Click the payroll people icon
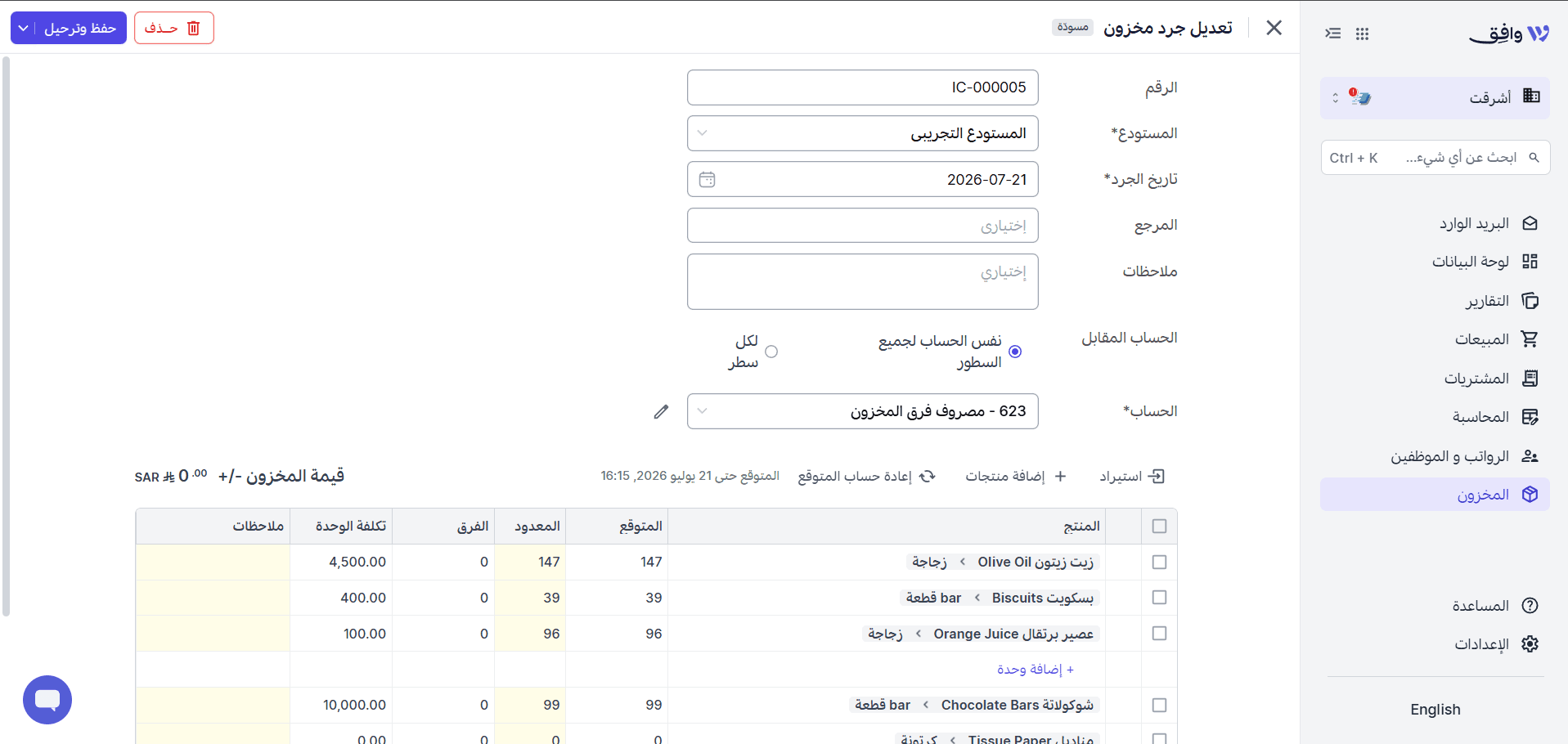Viewport: 1568px width, 744px height. [1530, 456]
